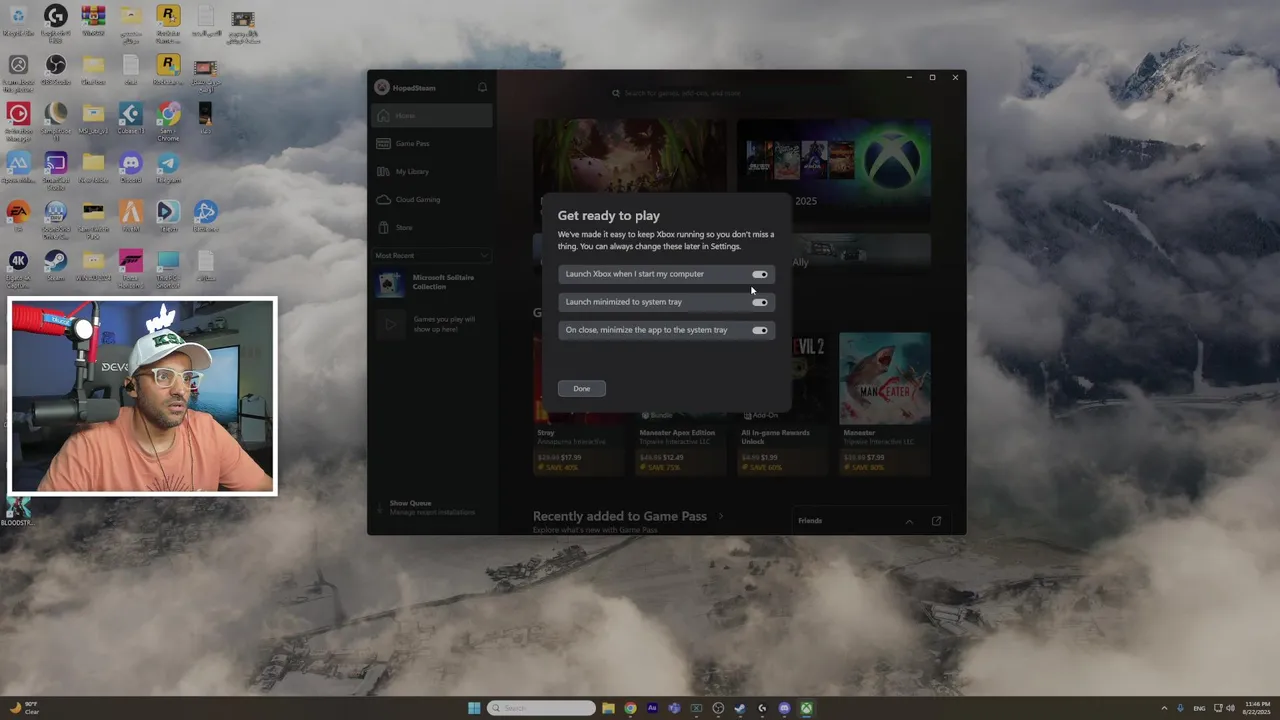Viewport: 1280px width, 720px height.
Task: Open the Maneater game card
Action: [x=885, y=404]
